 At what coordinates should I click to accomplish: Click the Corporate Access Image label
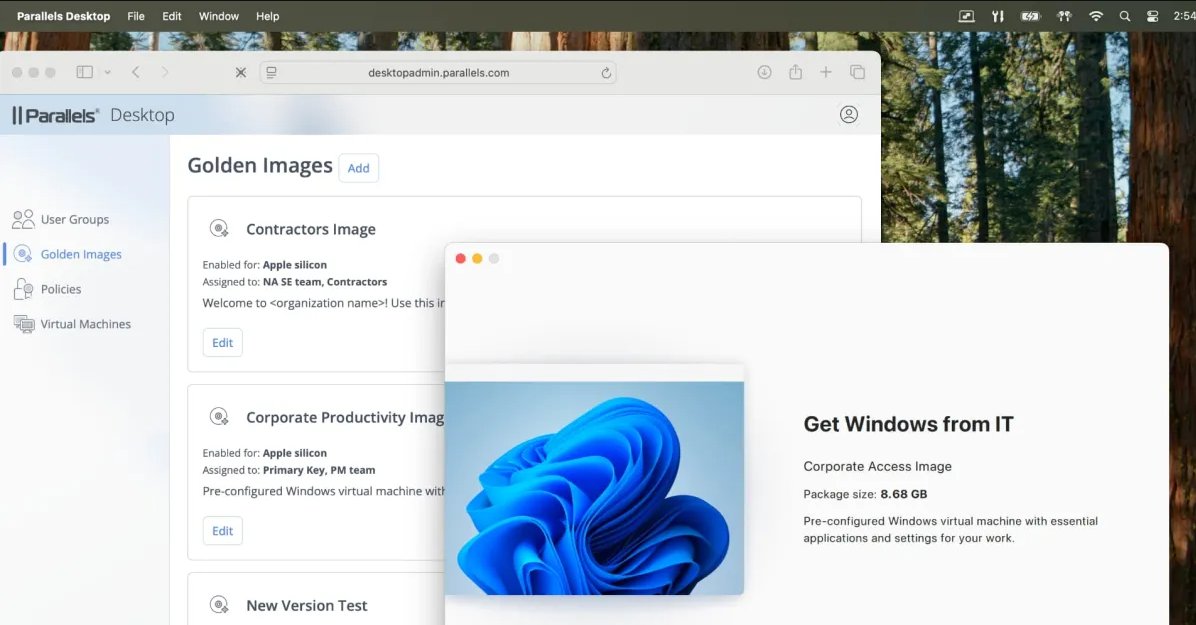point(877,466)
